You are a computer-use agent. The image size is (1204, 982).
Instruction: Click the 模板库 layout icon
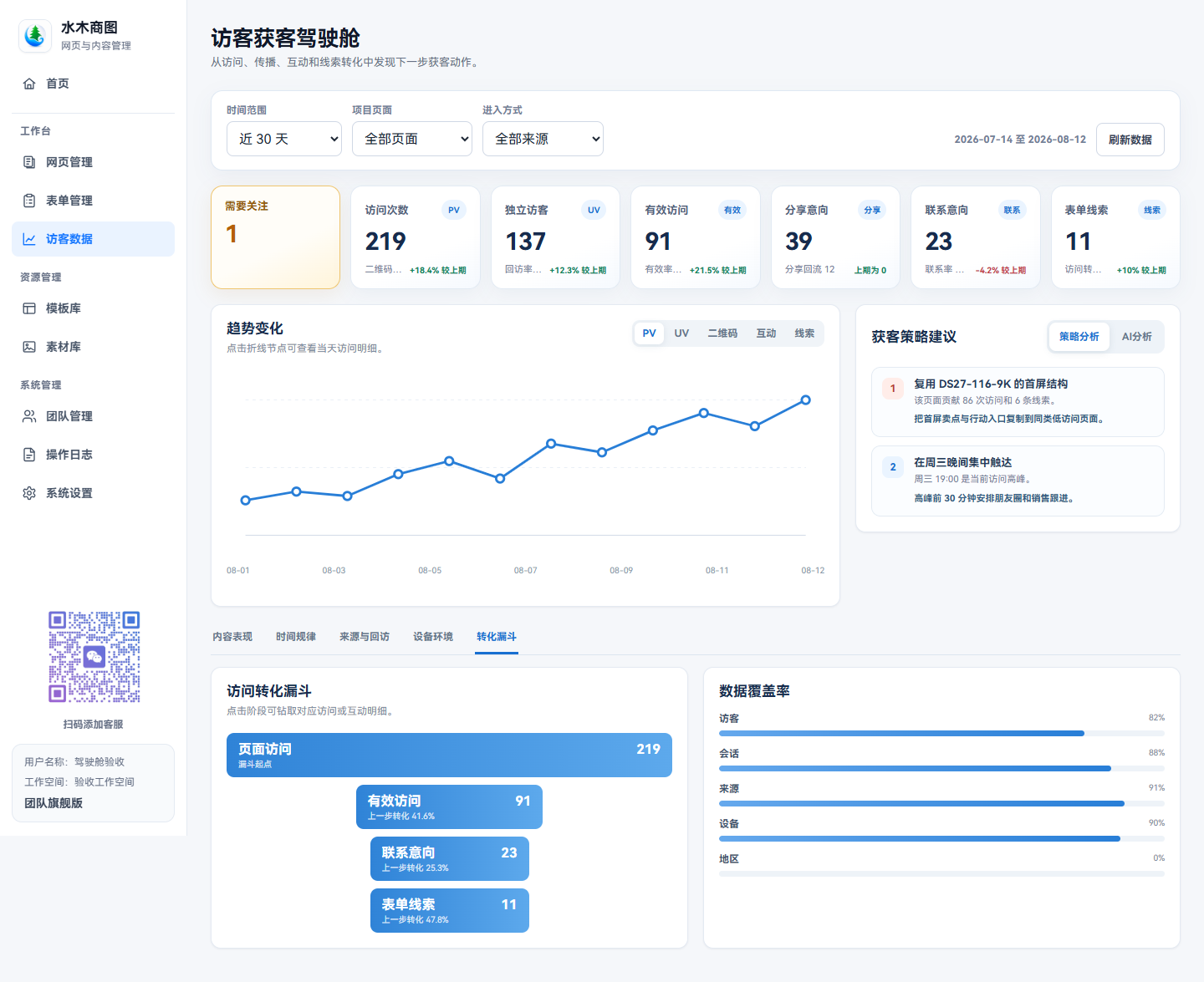29,308
